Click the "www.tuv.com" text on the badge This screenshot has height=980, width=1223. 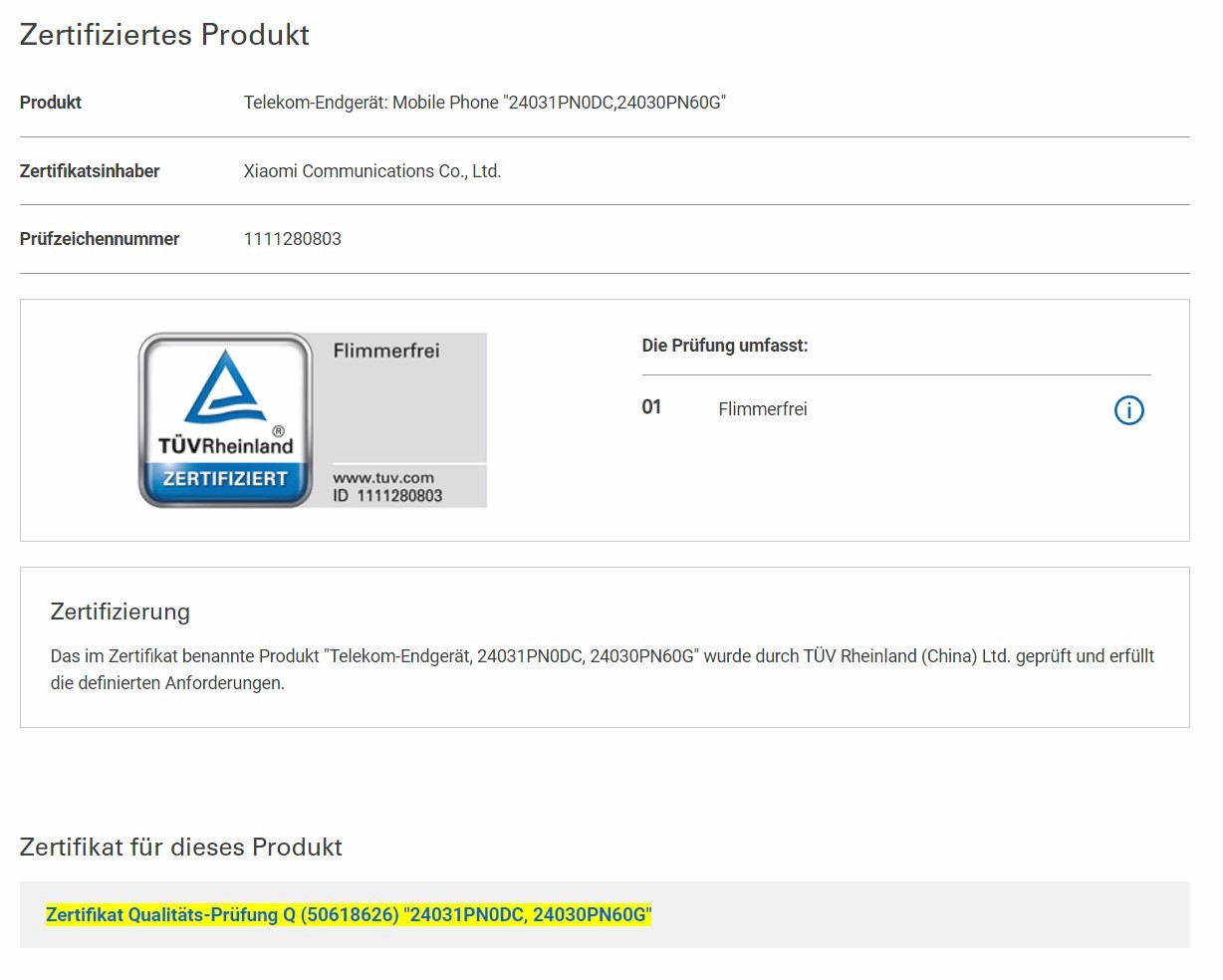click(383, 478)
